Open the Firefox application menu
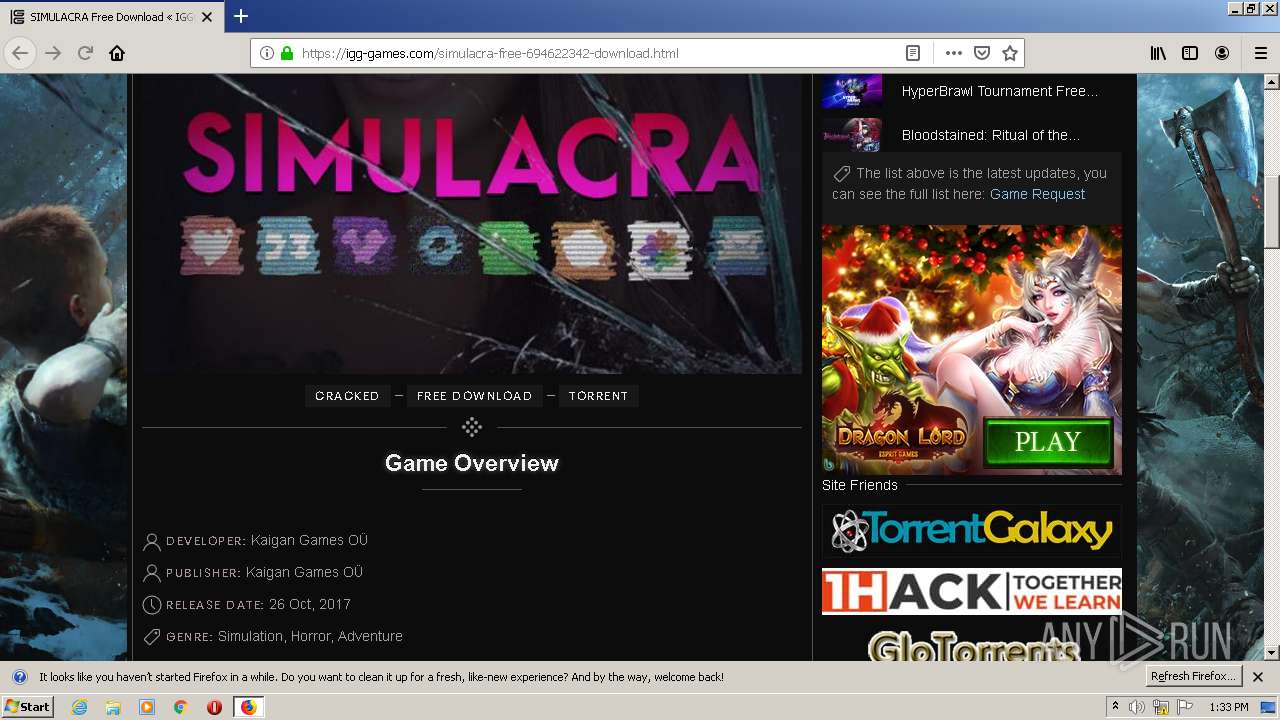Viewport: 1280px width, 720px height. click(x=1260, y=53)
